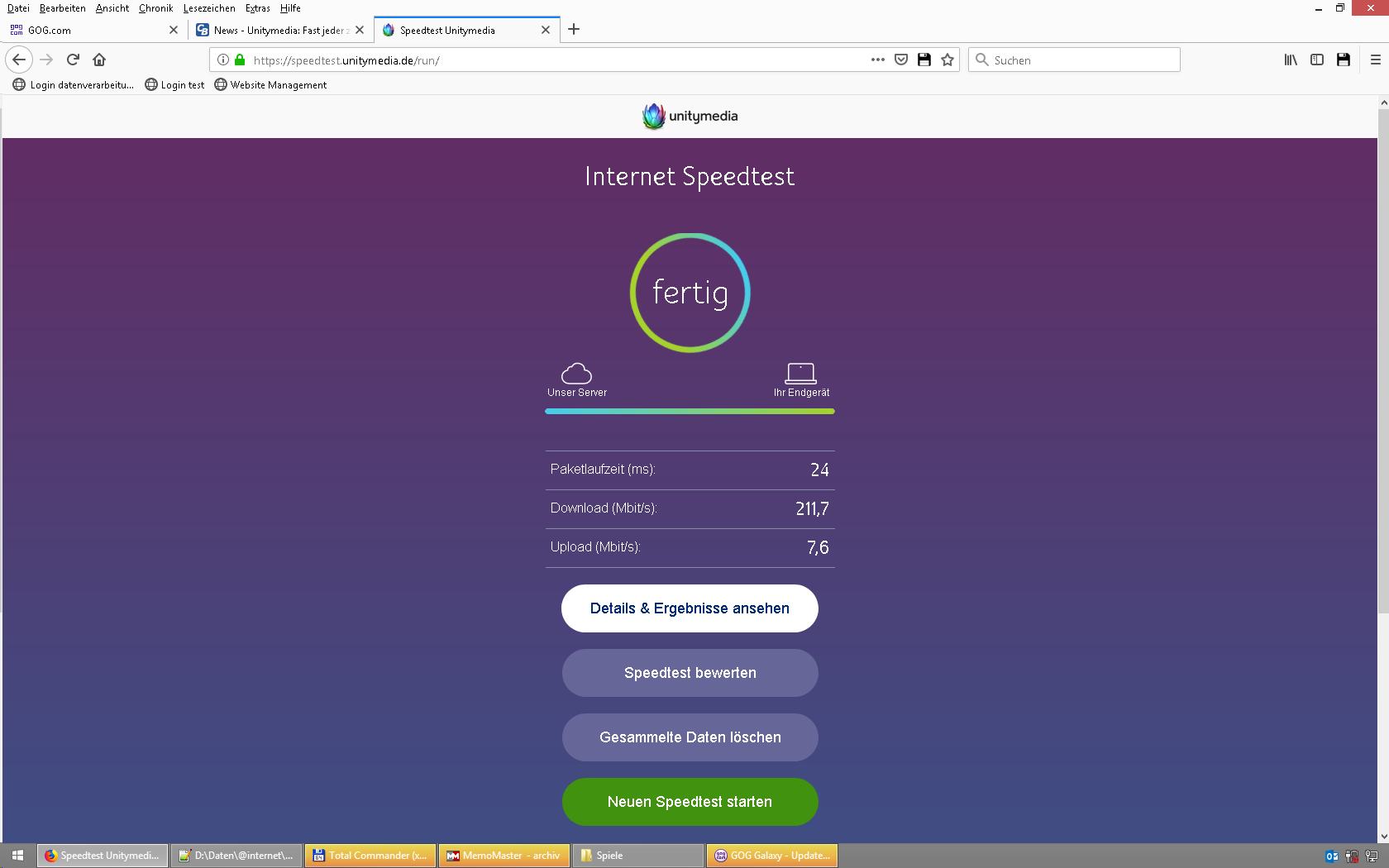Open the Windows Start menu
Viewport: 1389px width, 868px height.
click(x=18, y=856)
